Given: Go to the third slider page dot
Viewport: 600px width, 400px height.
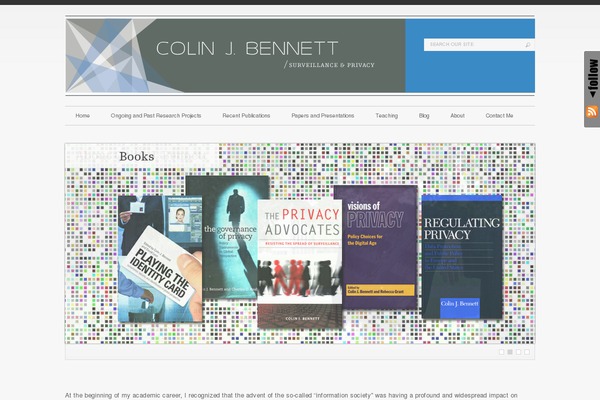Looking at the screenshot, I should pyautogui.click(x=518, y=352).
